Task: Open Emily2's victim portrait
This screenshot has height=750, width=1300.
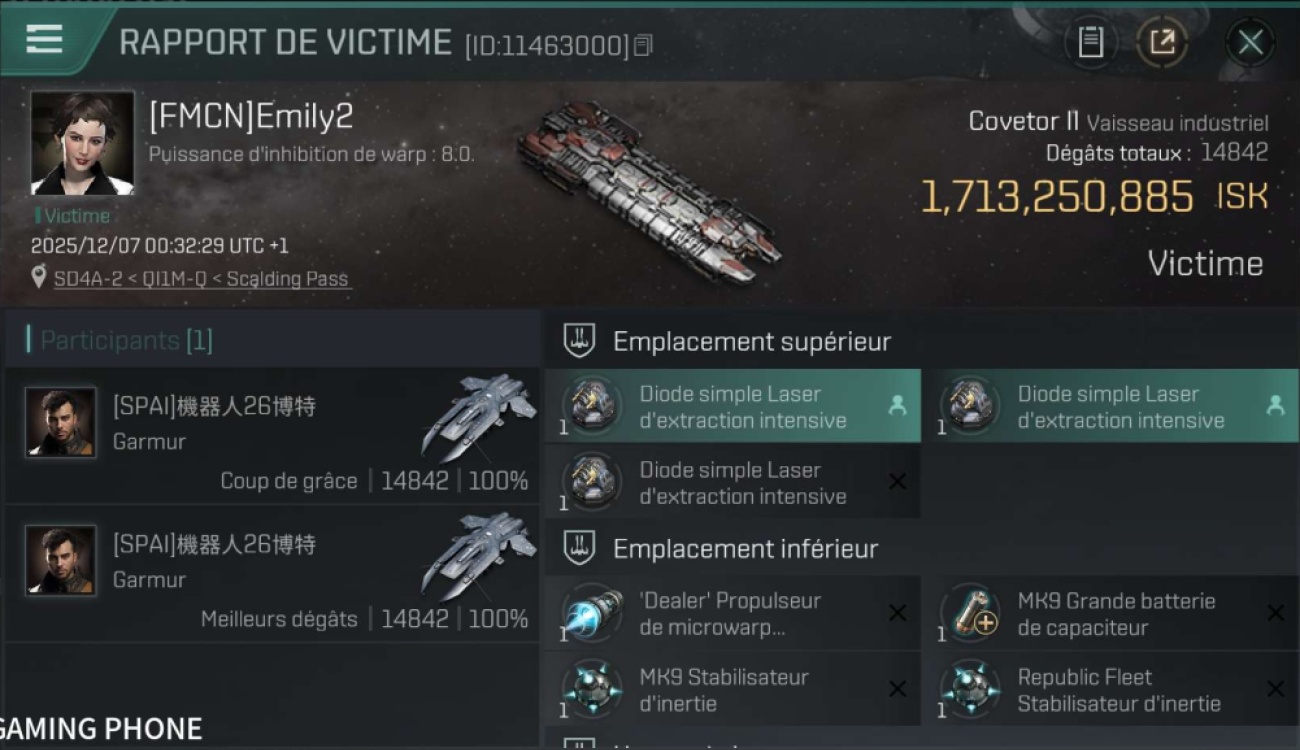Action: coord(82,143)
